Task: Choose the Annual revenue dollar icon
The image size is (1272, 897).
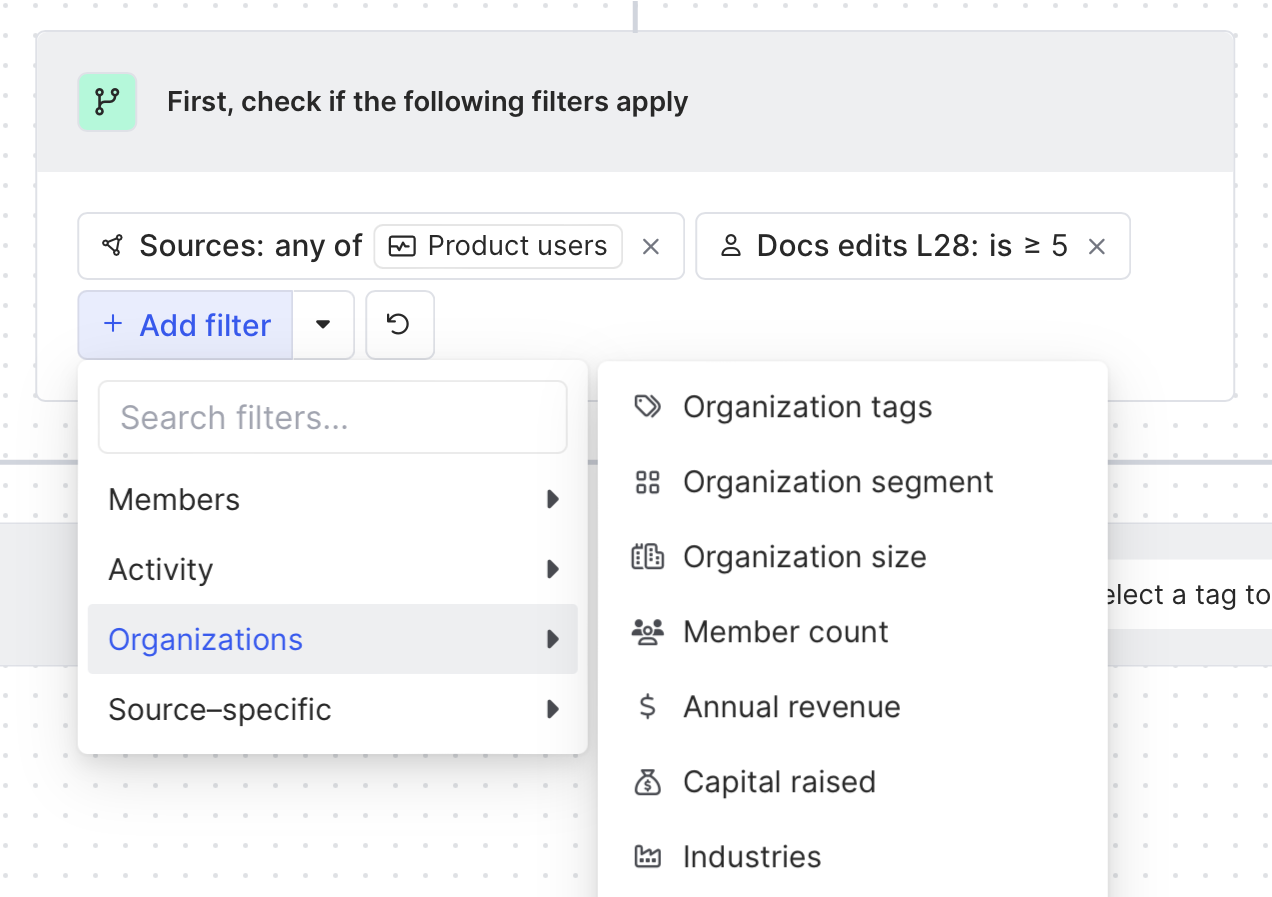Action: [648, 707]
